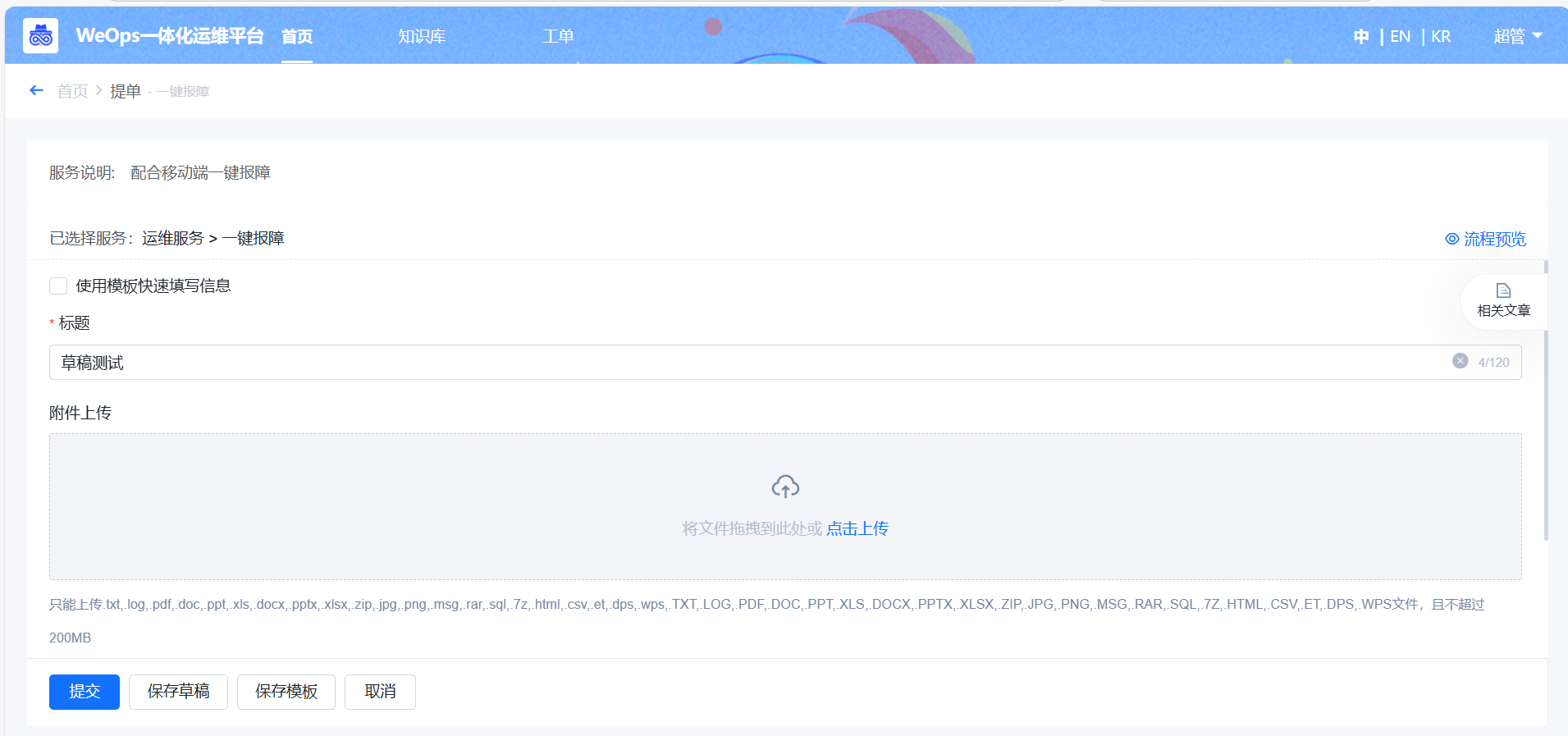Switch language to EN

(1400, 36)
